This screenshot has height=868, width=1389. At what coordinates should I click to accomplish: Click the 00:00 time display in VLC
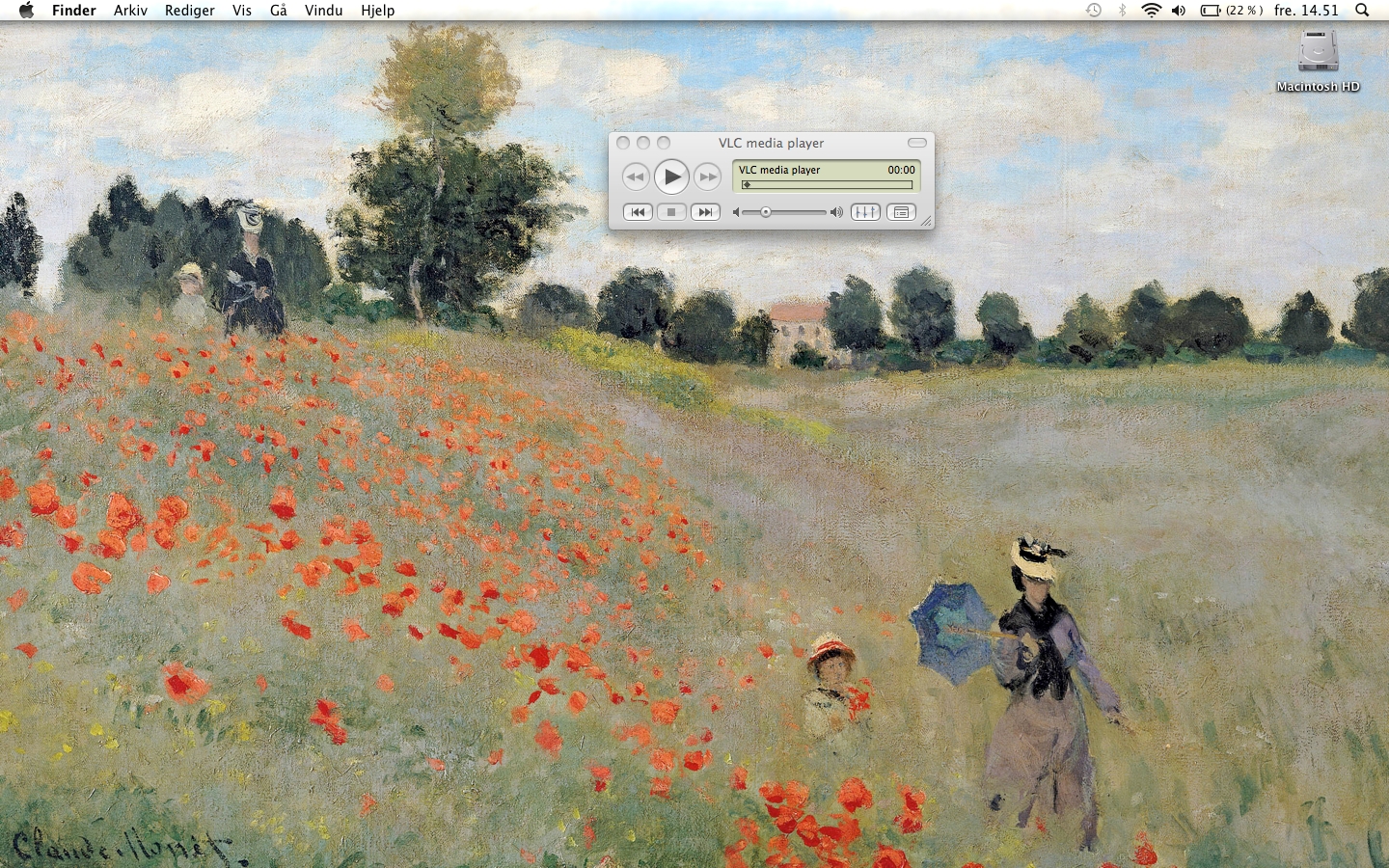[x=901, y=170]
